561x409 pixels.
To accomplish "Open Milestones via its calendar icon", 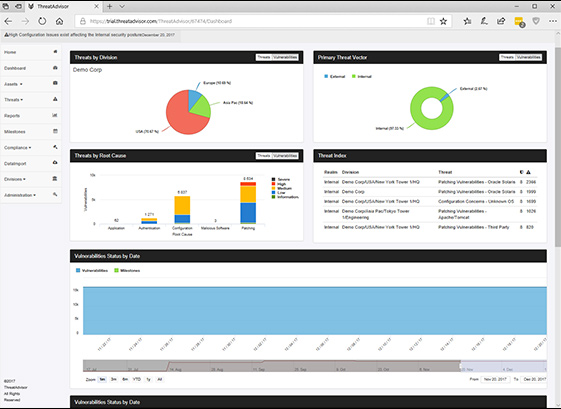I will click(x=55, y=131).
